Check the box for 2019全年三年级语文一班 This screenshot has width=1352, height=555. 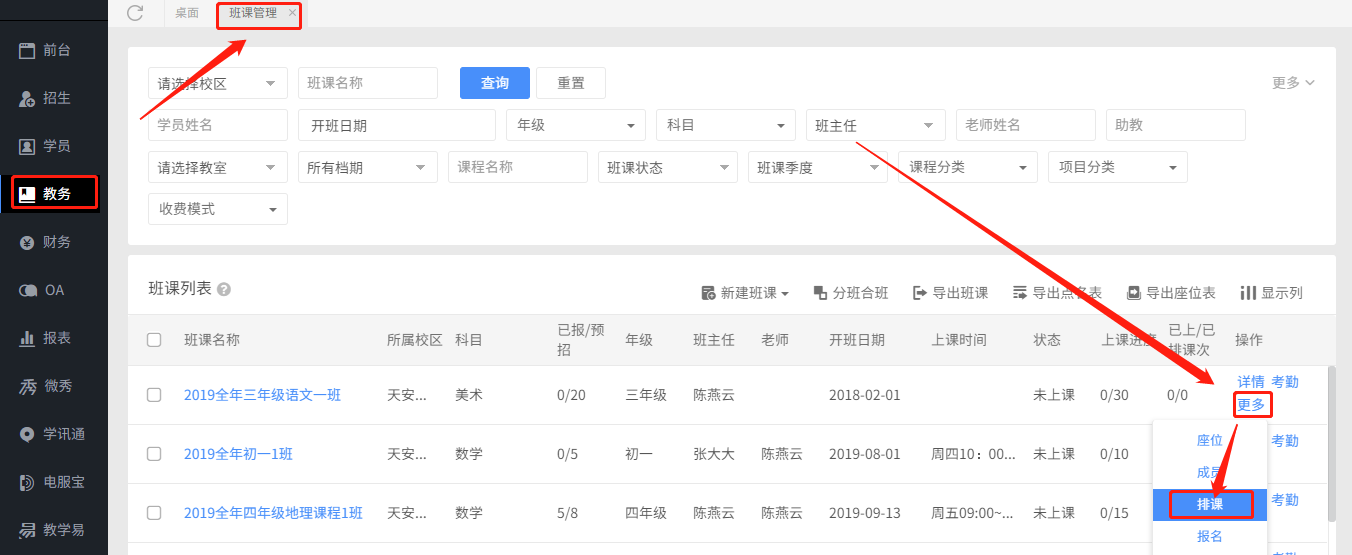coord(154,395)
